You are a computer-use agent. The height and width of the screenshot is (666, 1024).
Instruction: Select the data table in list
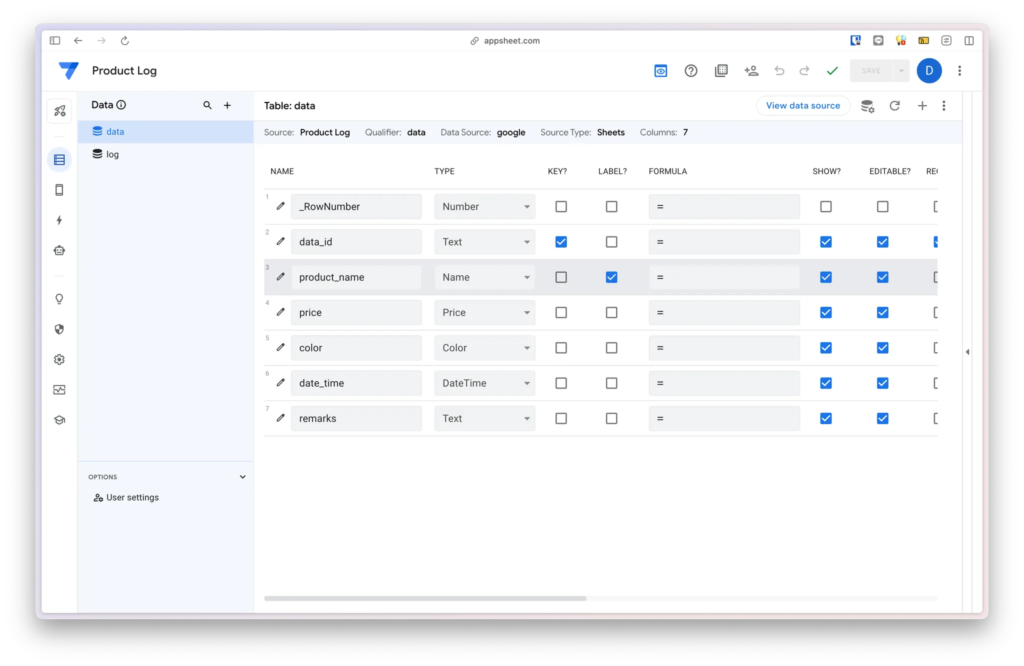point(166,131)
